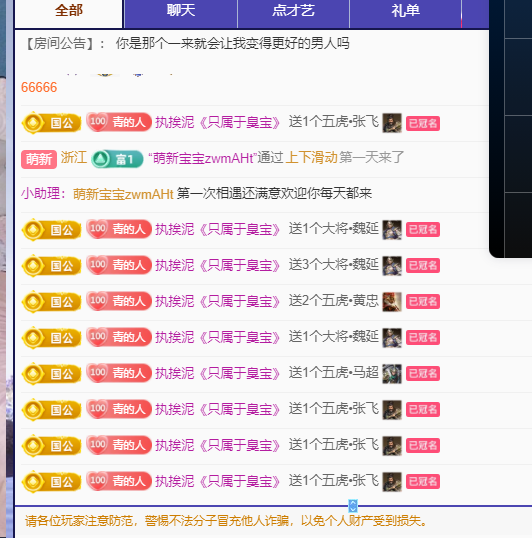Click the 黄忠 gift avatar icon
Viewport: 532px width, 538px height.
pos(392,302)
